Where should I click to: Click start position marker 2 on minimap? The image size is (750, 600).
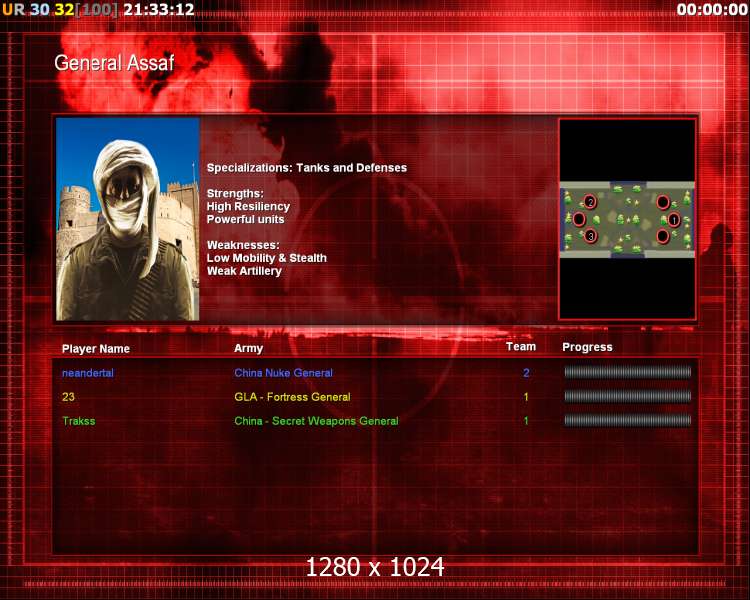click(x=590, y=202)
